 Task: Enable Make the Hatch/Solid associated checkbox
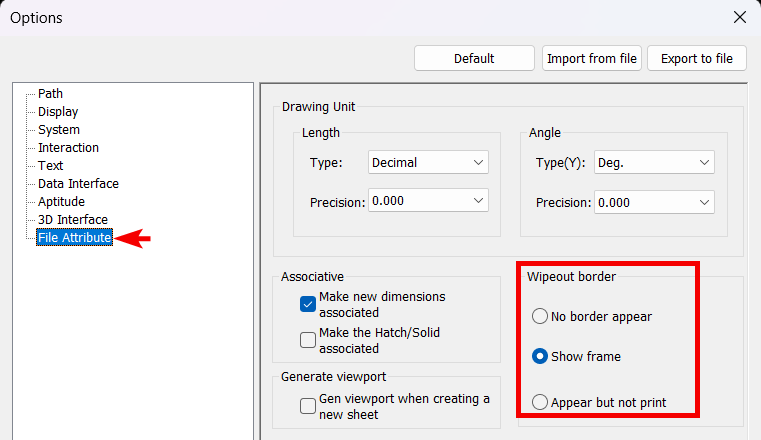308,340
